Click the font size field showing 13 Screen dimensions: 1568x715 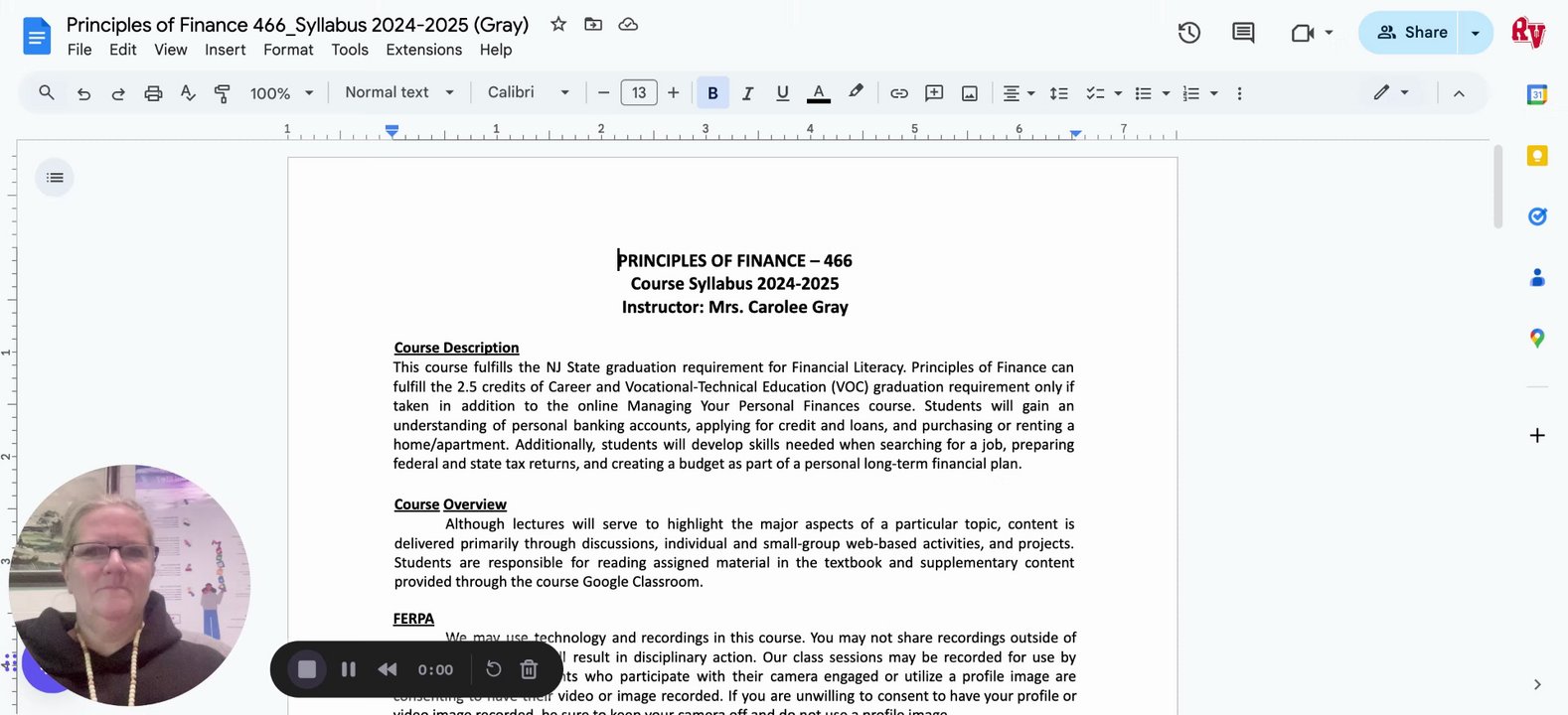(639, 93)
